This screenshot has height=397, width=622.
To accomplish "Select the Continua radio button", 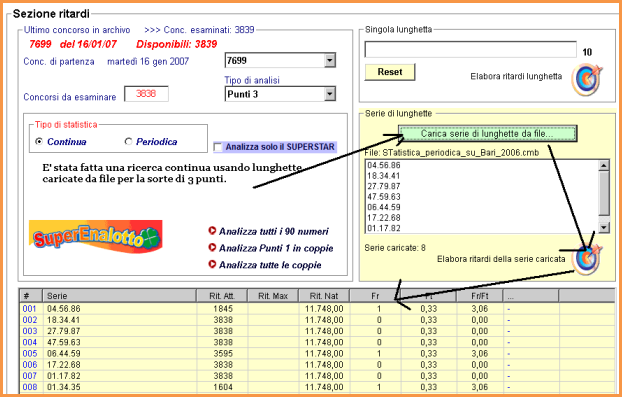I will tap(39, 141).
